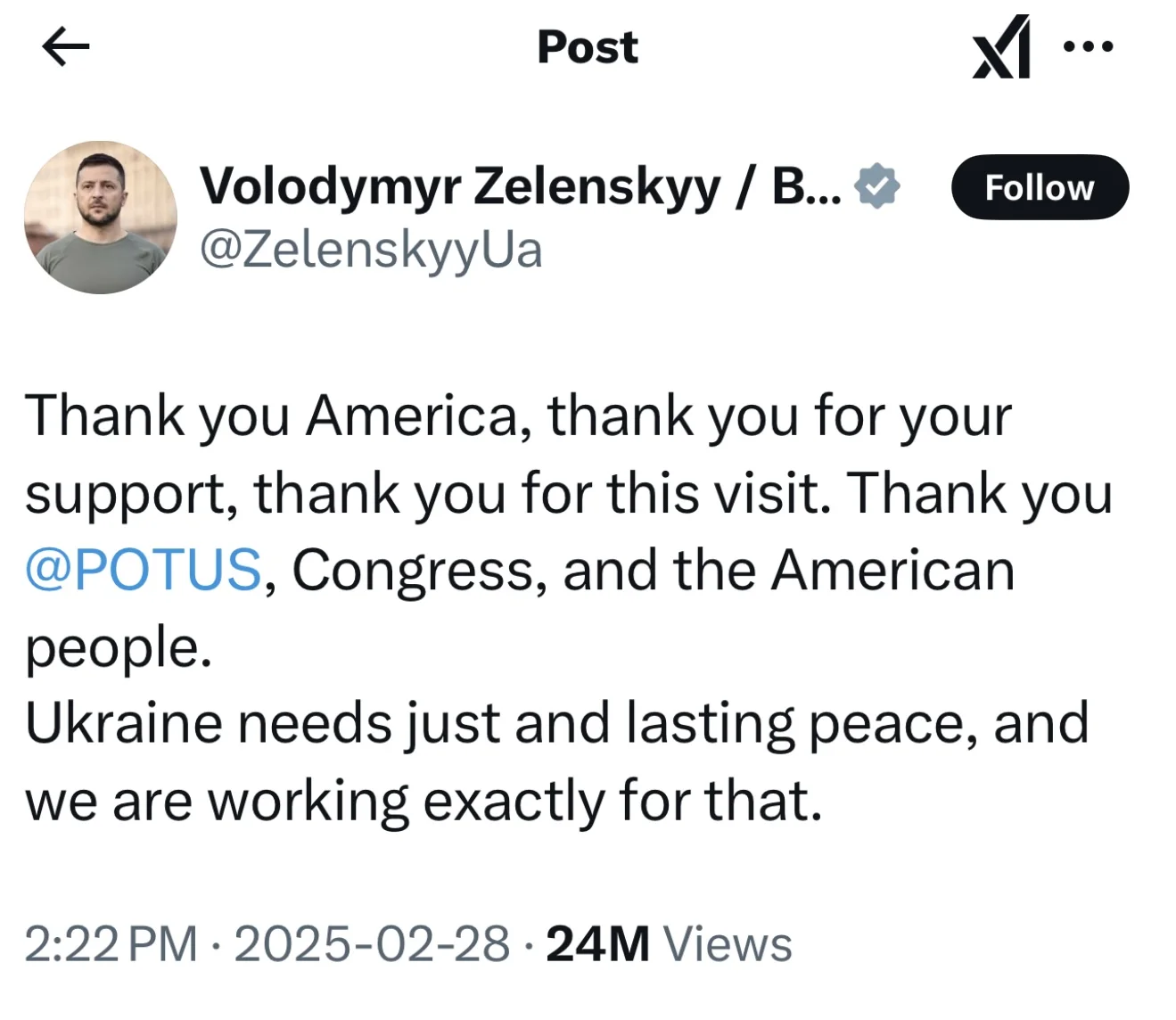Open Zelenskyy's profile picture
Screen dimensions: 1176x1020
[101, 217]
